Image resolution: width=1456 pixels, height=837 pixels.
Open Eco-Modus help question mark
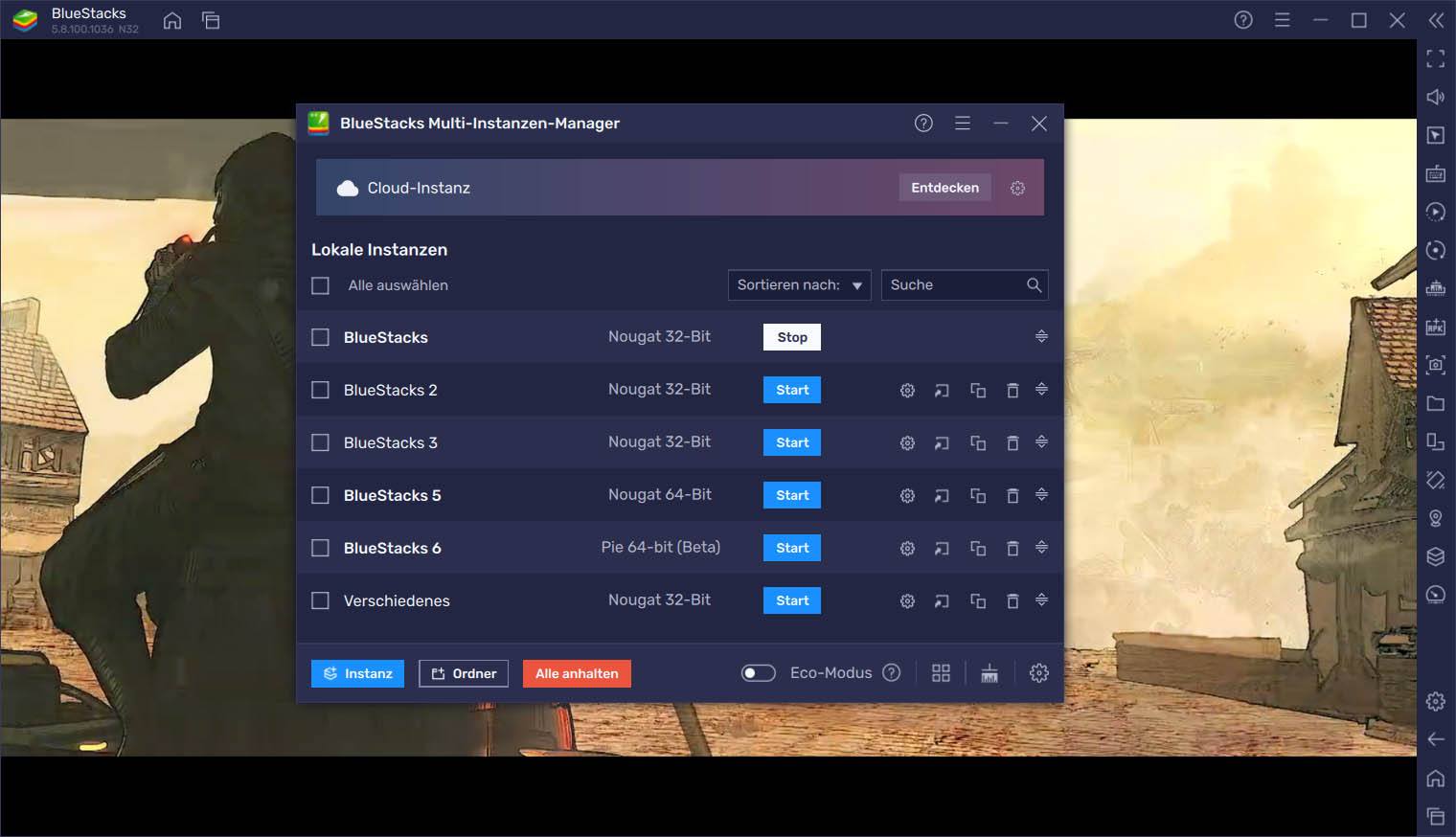892,672
